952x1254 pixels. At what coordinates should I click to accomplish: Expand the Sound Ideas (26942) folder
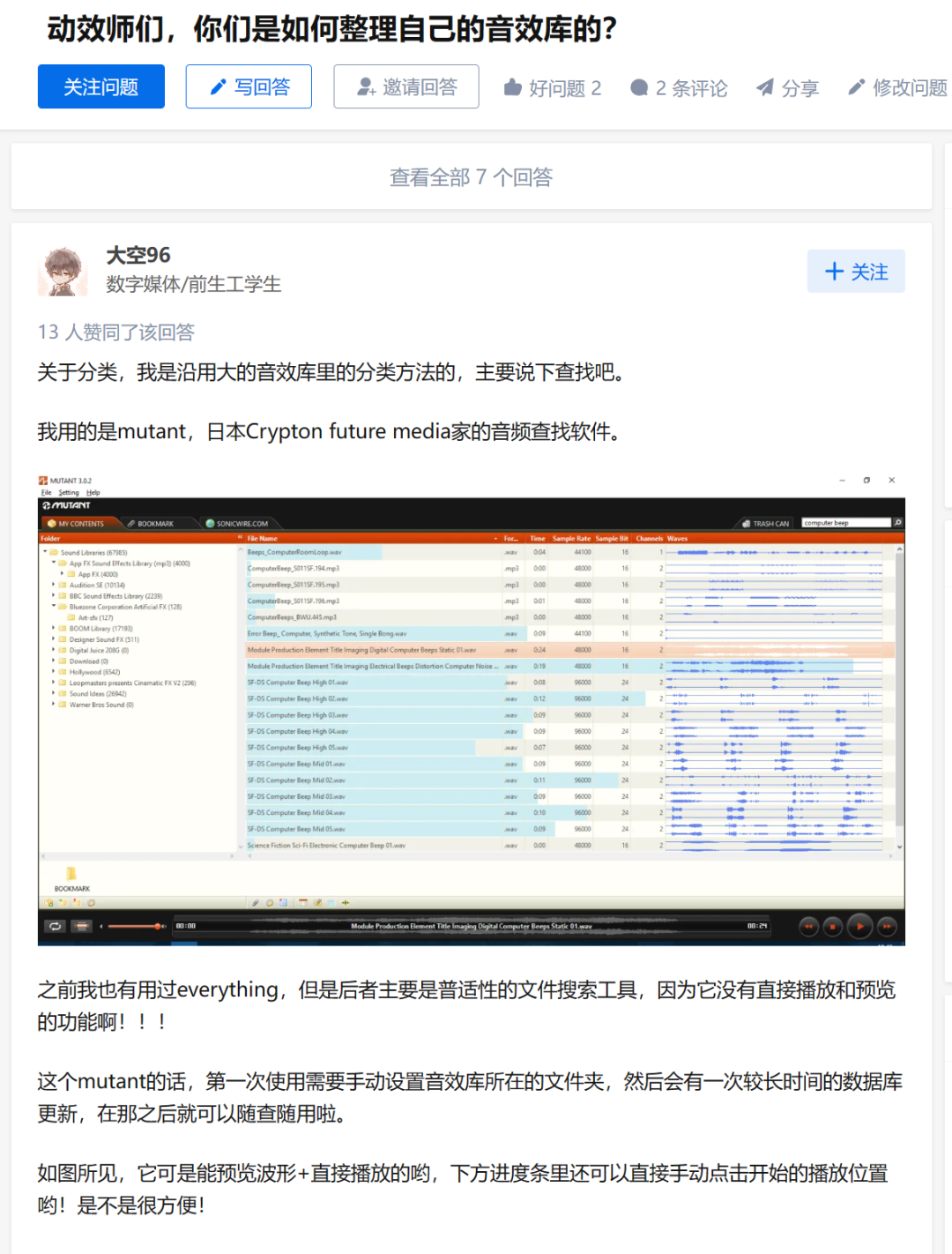54,693
